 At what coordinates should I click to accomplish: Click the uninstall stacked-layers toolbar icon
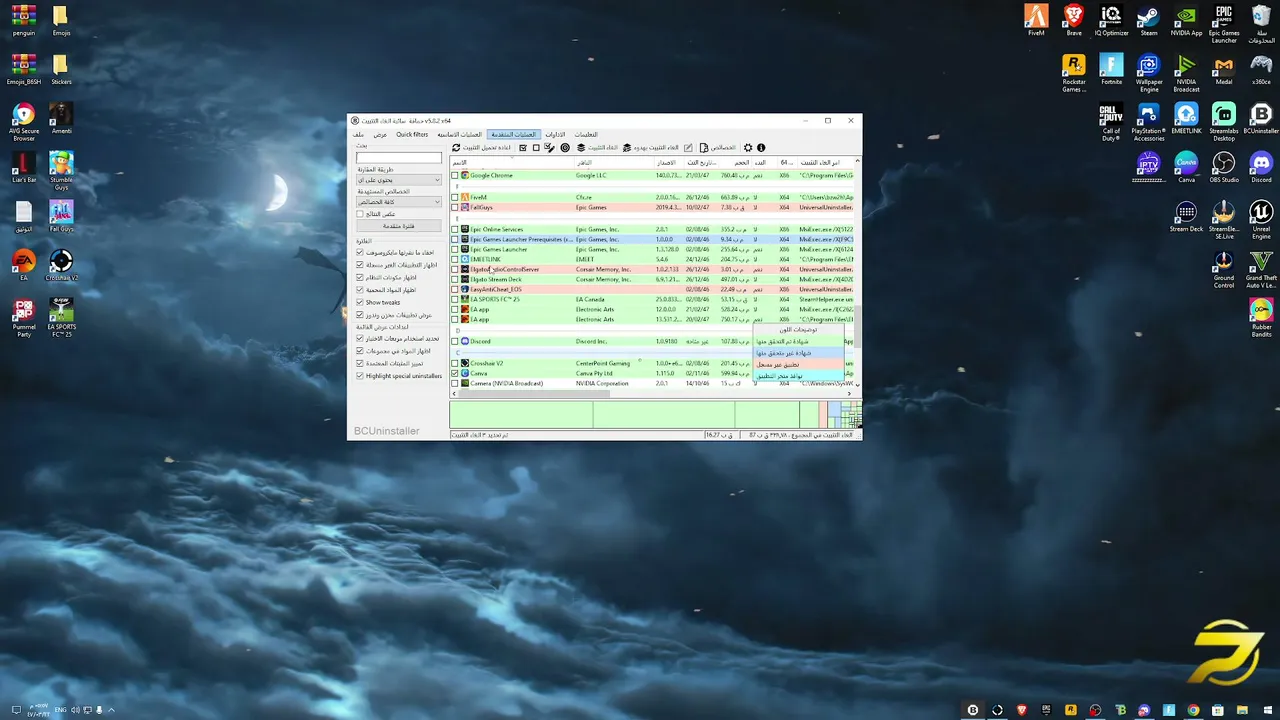(580, 148)
